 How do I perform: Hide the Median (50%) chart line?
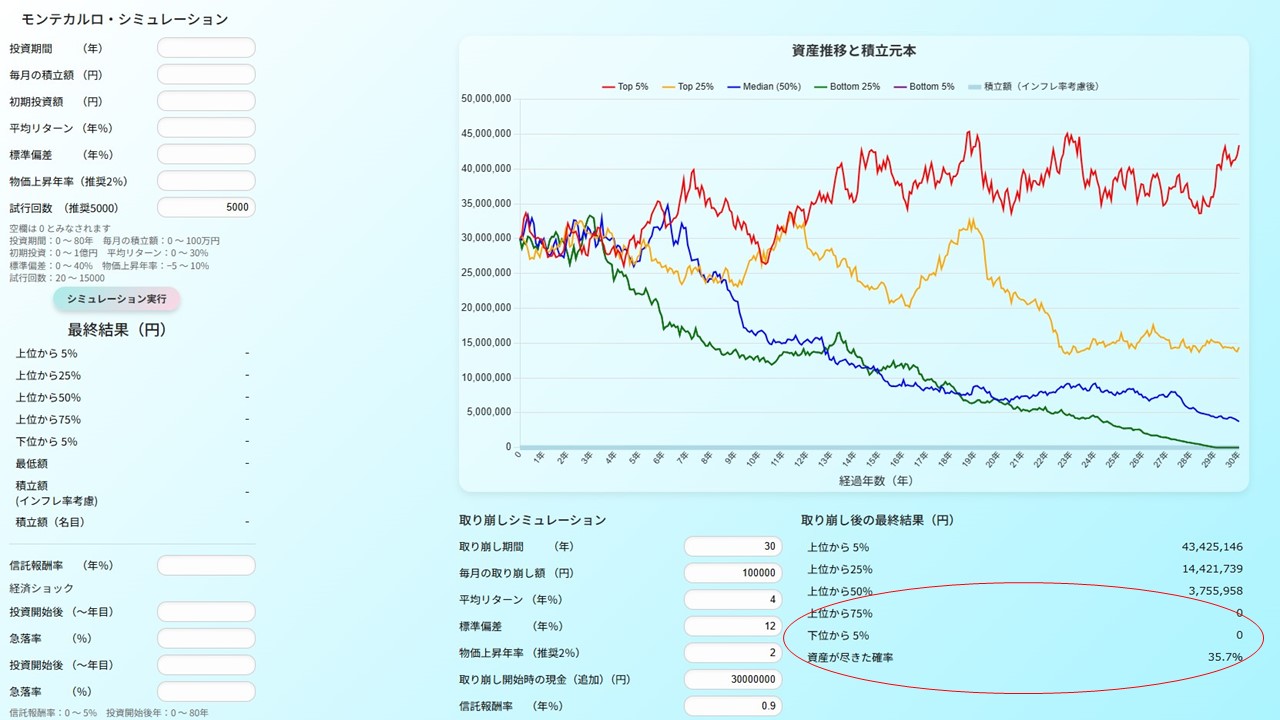click(x=764, y=87)
